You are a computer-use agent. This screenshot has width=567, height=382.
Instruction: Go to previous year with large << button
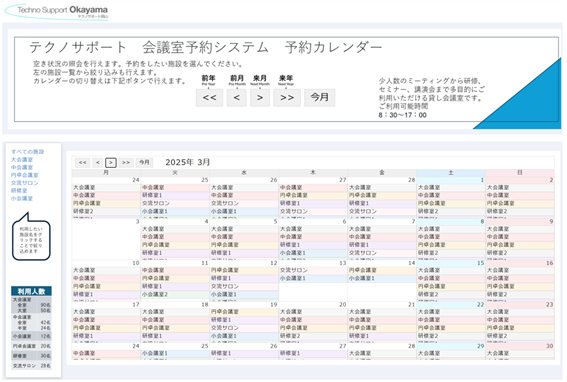pyautogui.click(x=209, y=97)
